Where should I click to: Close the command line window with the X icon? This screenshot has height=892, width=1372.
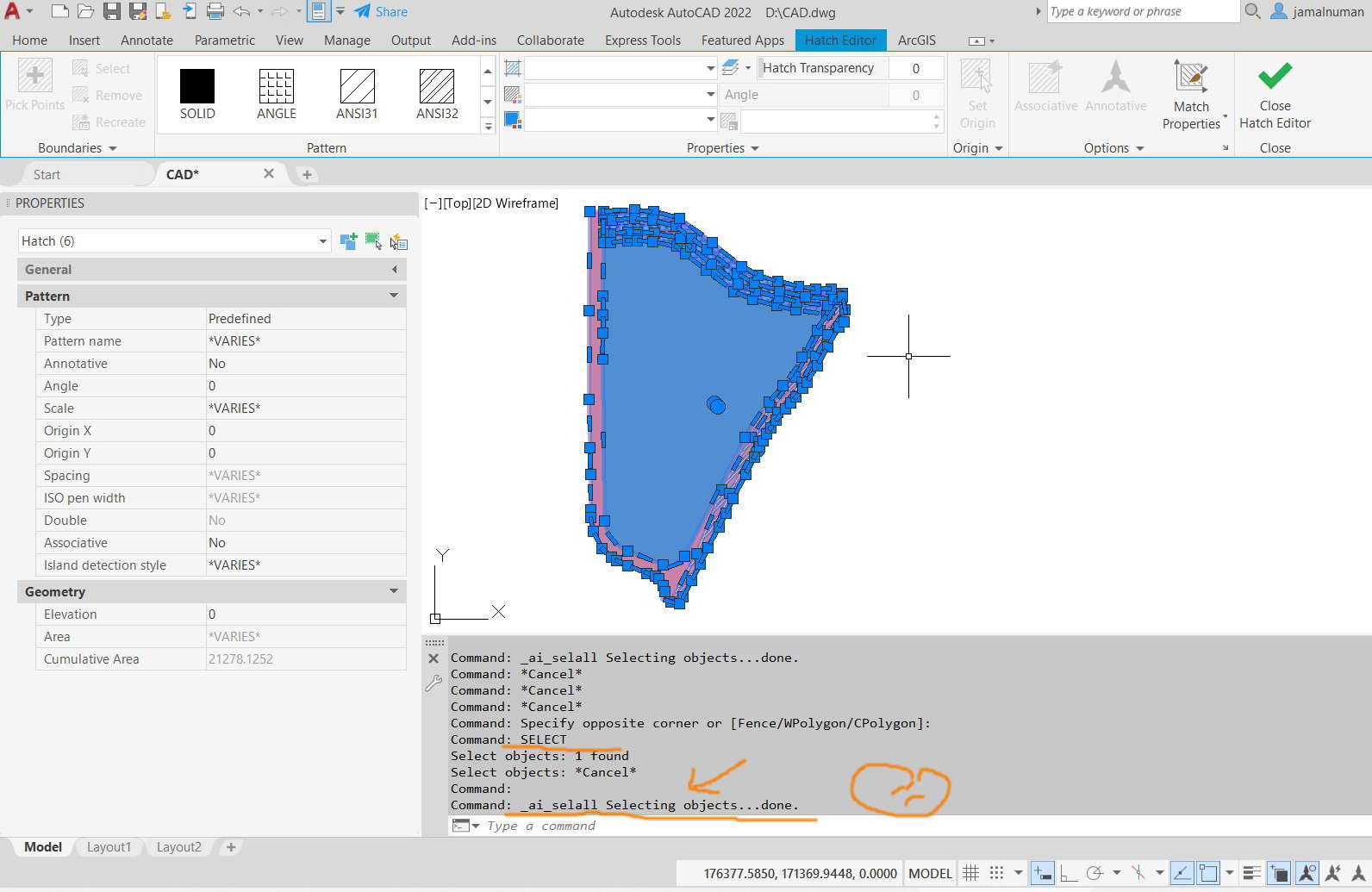tap(433, 658)
